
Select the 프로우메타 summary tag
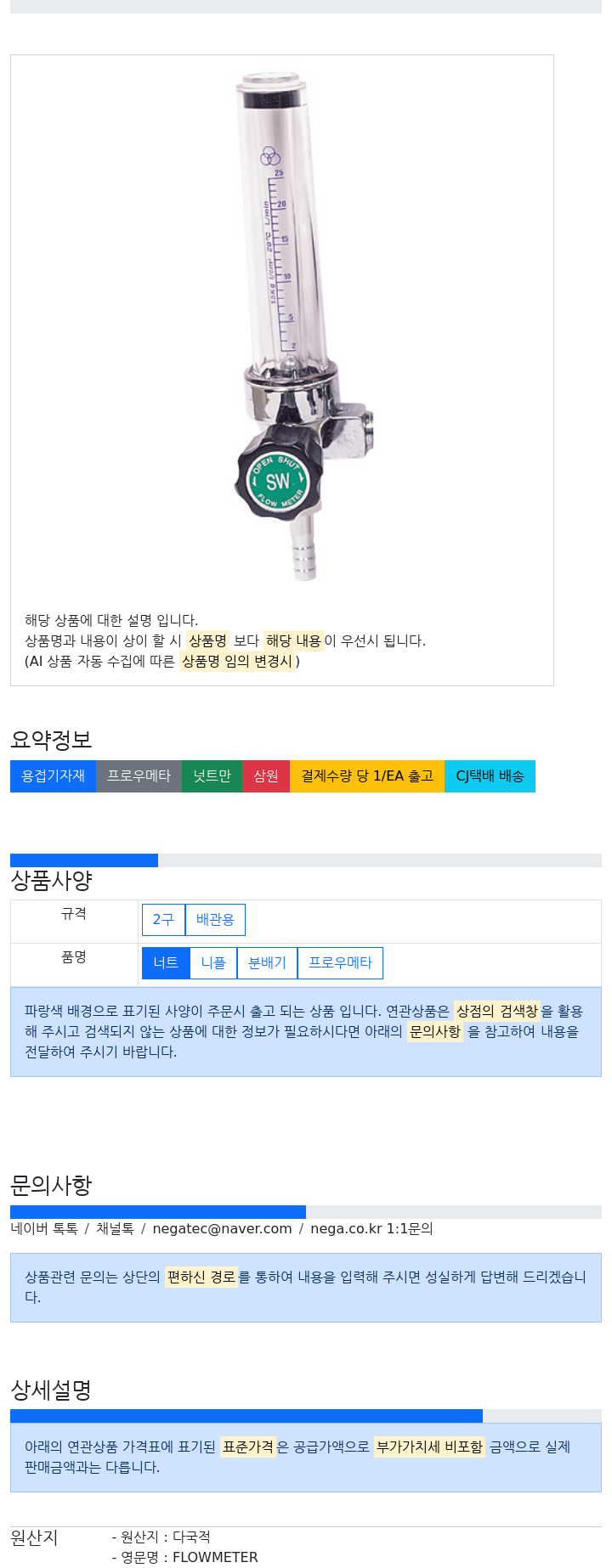[x=139, y=776]
